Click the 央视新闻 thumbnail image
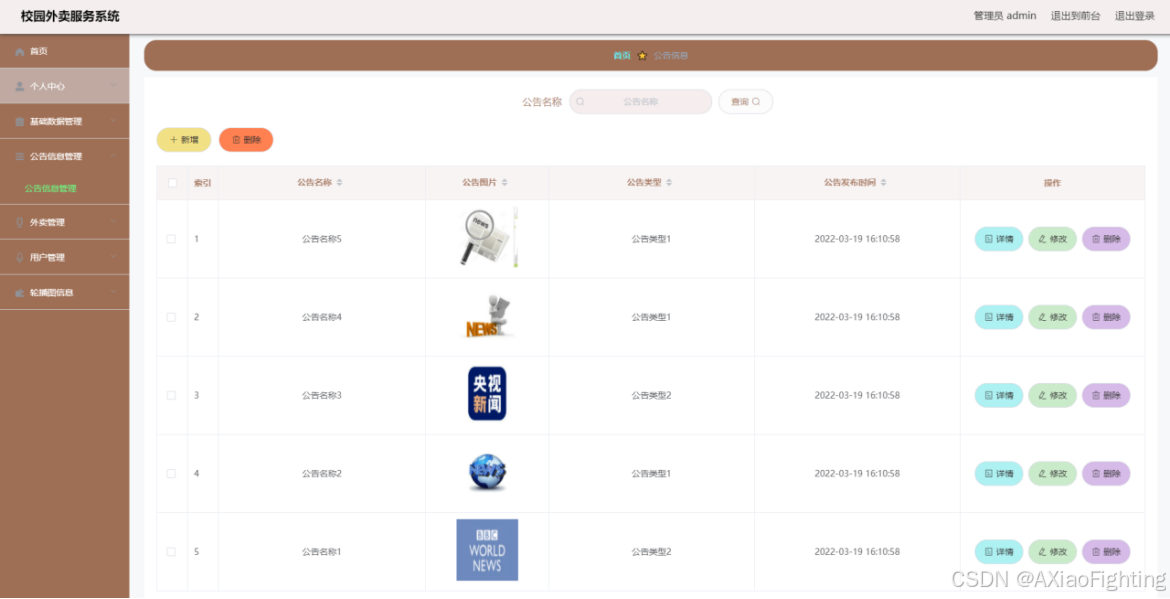The width and height of the screenshot is (1170, 599). [x=487, y=393]
